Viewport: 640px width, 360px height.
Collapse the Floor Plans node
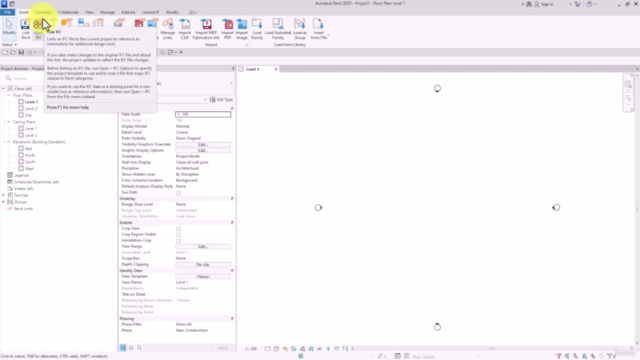(9, 95)
